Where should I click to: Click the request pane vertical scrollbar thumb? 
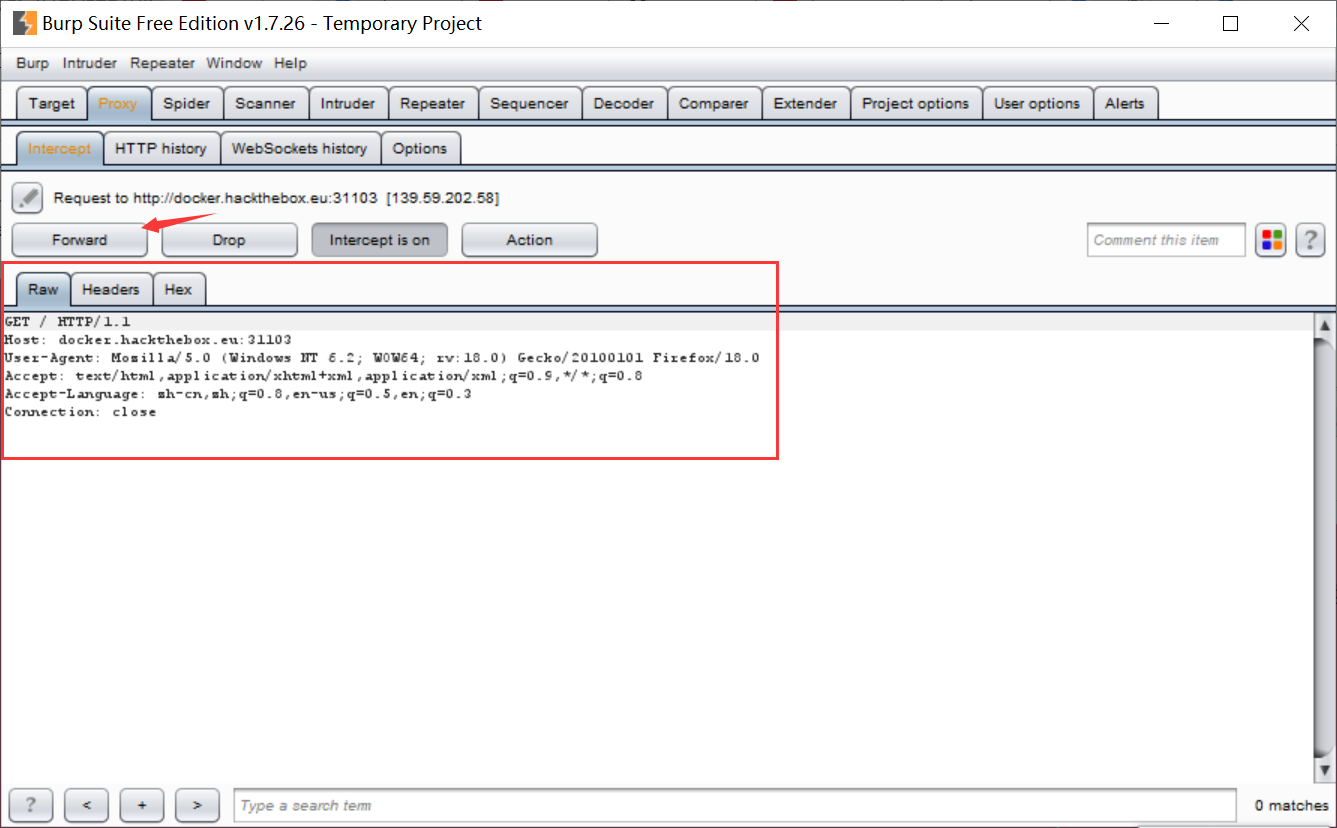(x=1325, y=548)
